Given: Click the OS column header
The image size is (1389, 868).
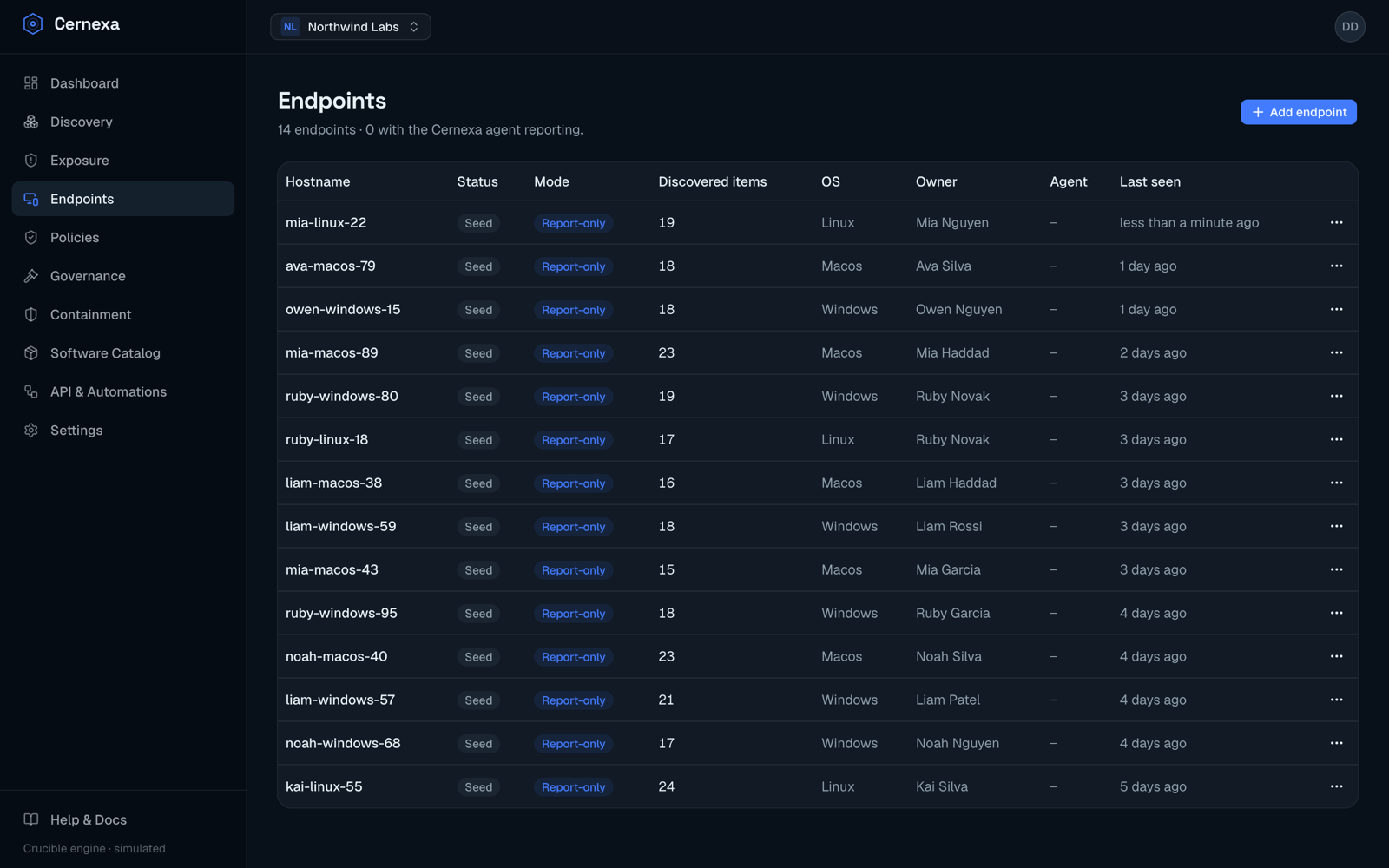Looking at the screenshot, I should coord(830,181).
